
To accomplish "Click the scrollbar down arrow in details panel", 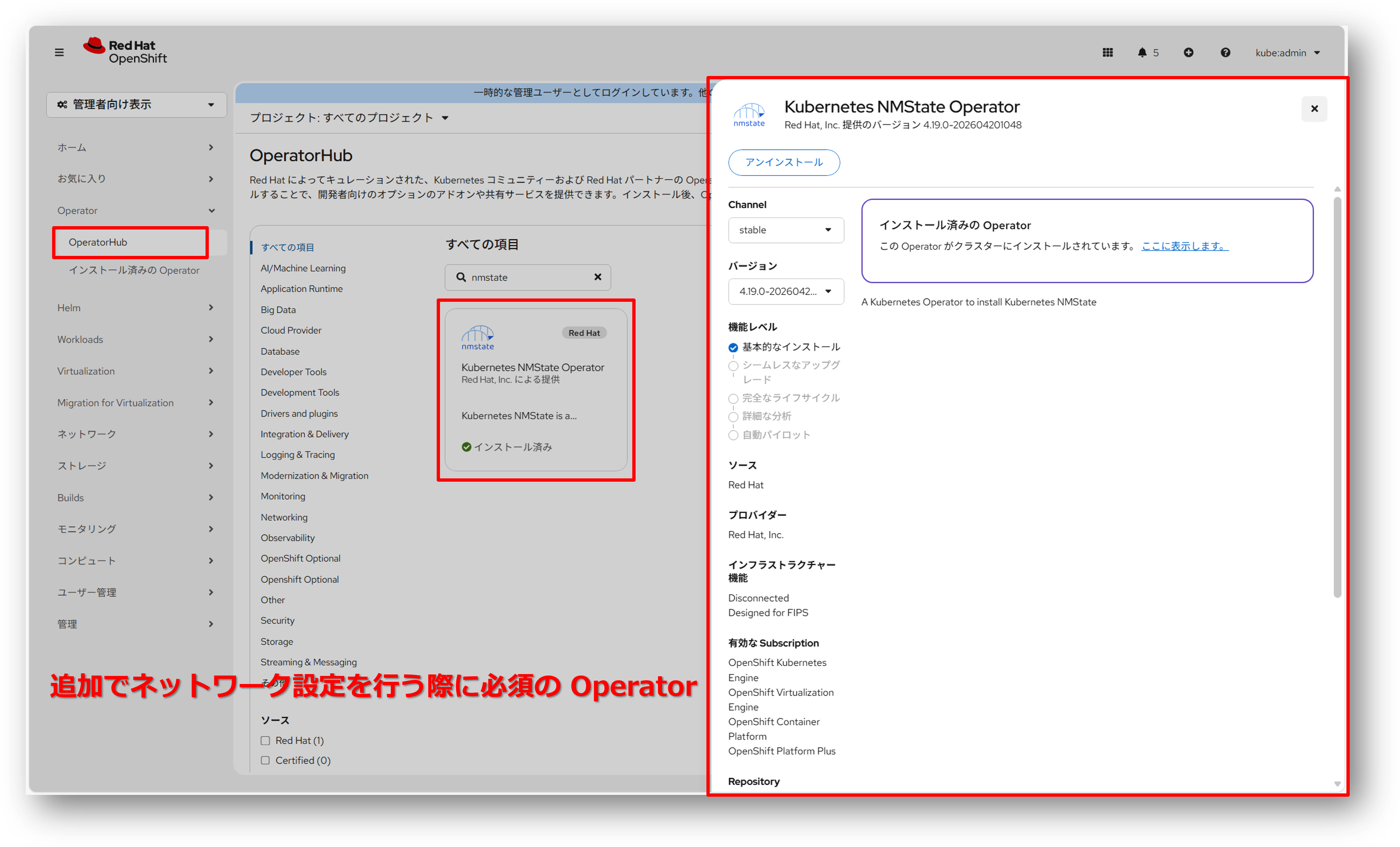I will coord(1337,783).
